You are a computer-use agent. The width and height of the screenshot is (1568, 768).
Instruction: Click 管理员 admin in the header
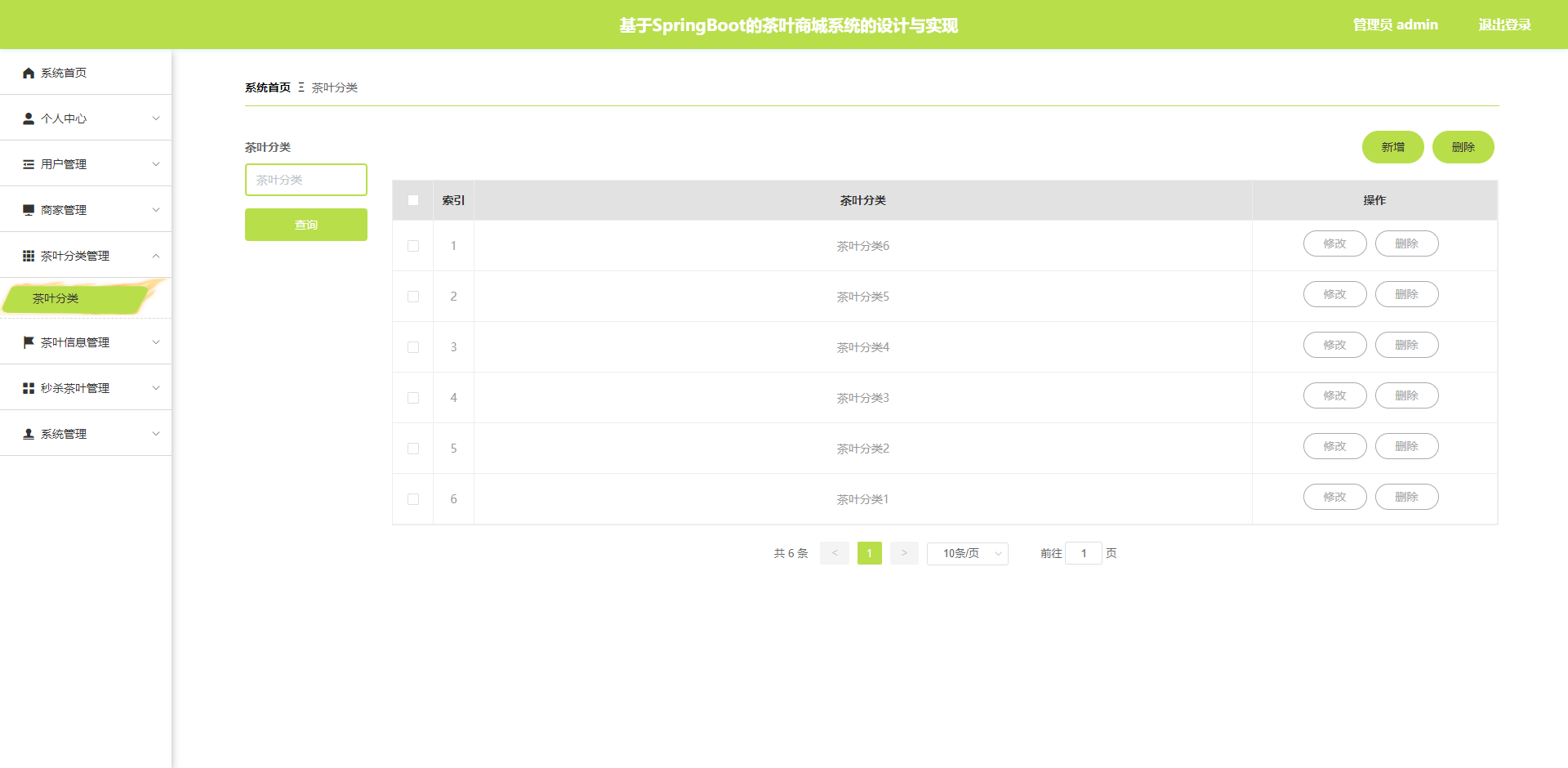click(1396, 25)
